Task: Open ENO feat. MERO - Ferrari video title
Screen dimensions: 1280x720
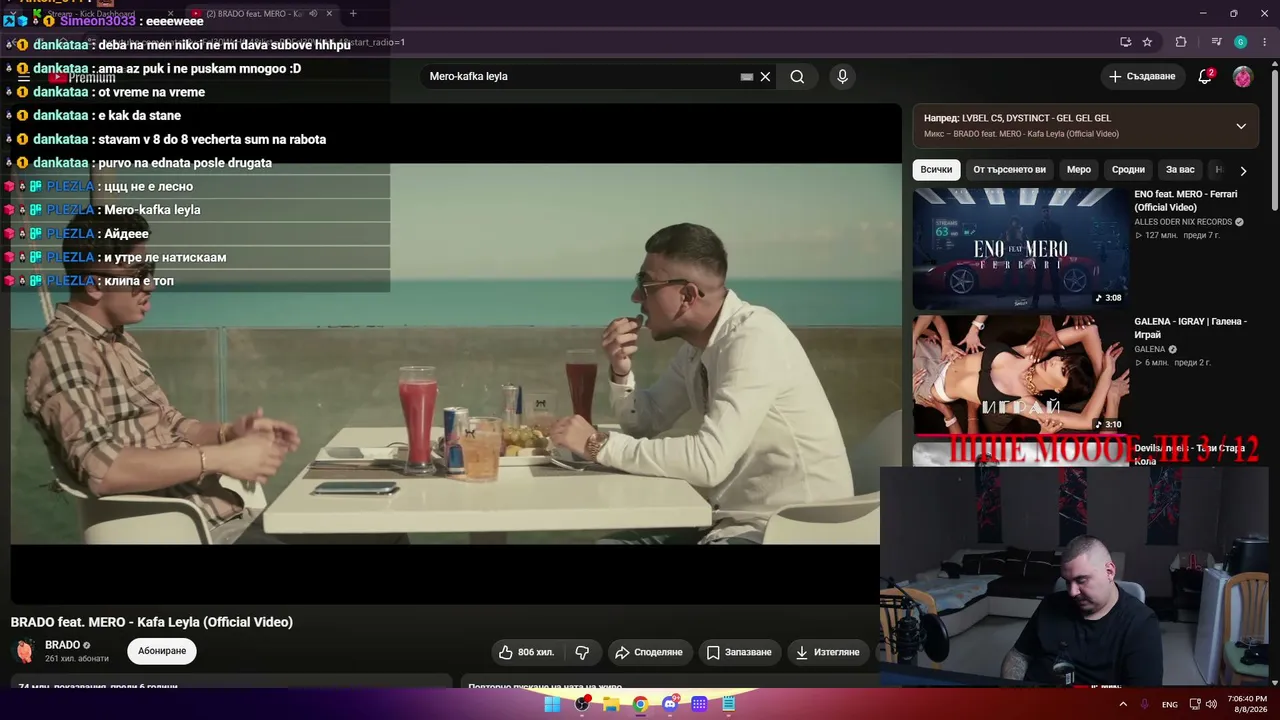Action: tap(1186, 201)
